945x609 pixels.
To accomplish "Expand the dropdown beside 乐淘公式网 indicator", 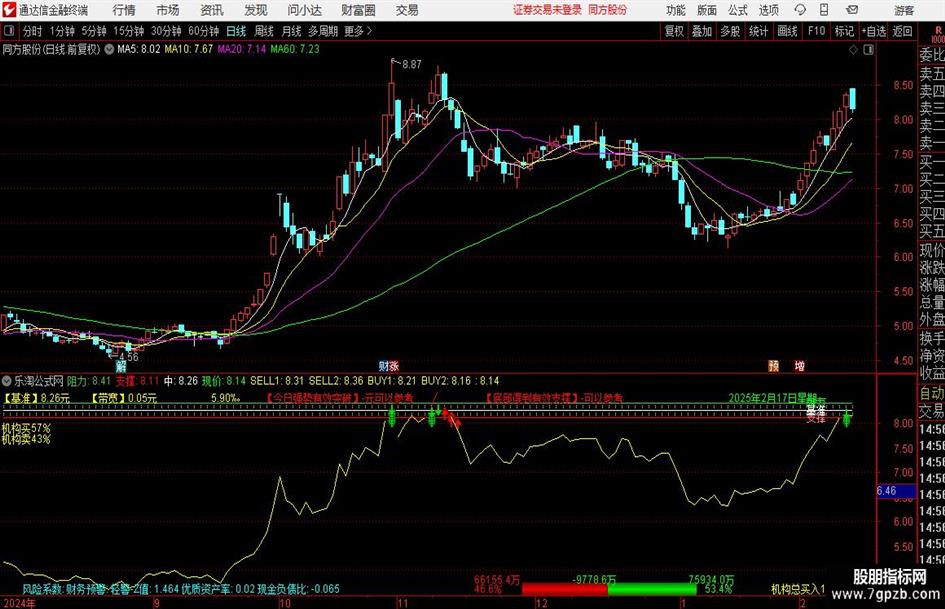I will pyautogui.click(x=7, y=381).
